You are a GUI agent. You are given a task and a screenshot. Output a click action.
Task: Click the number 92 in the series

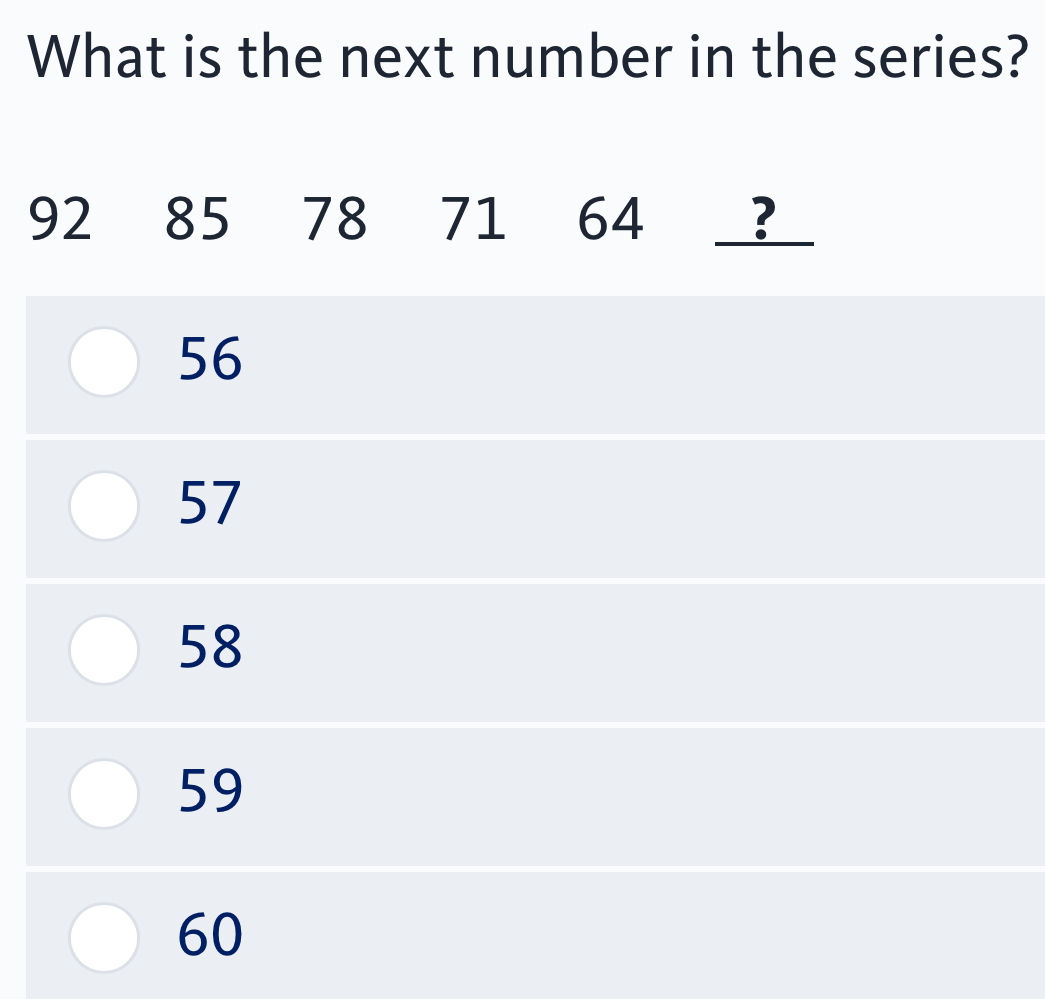pyautogui.click(x=61, y=220)
